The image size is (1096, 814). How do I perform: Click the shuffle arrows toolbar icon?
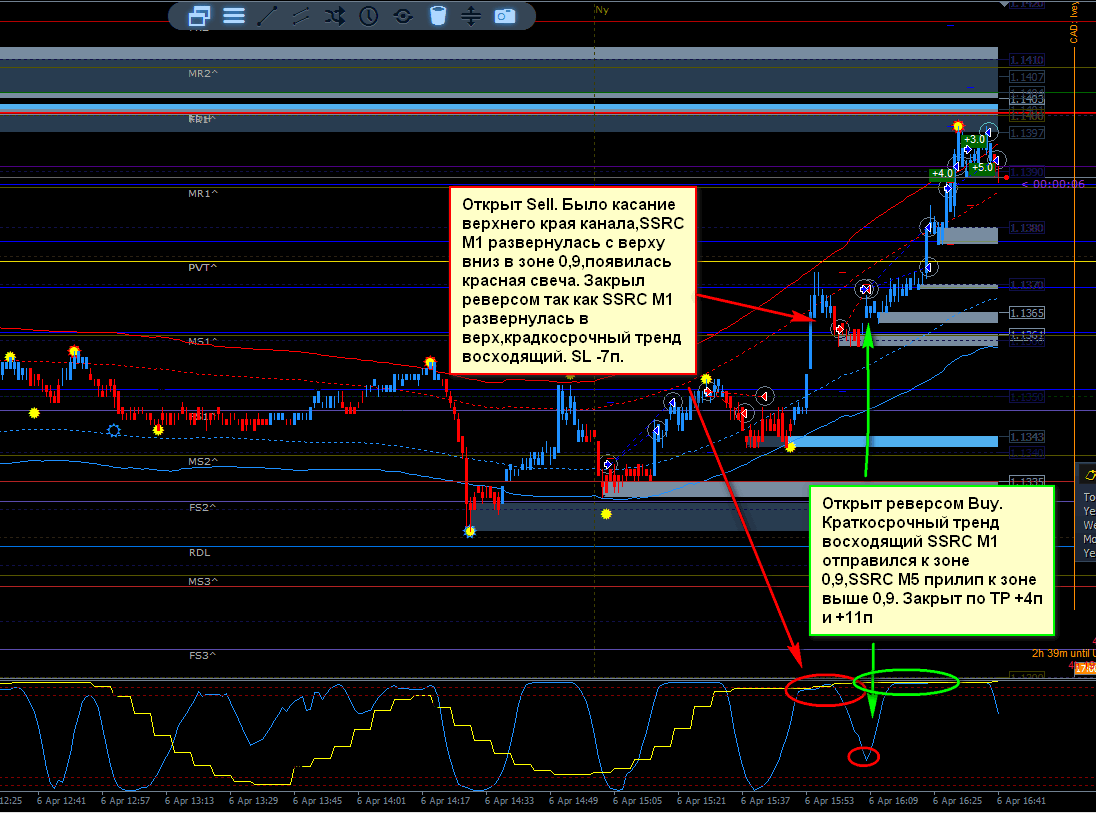click(335, 15)
